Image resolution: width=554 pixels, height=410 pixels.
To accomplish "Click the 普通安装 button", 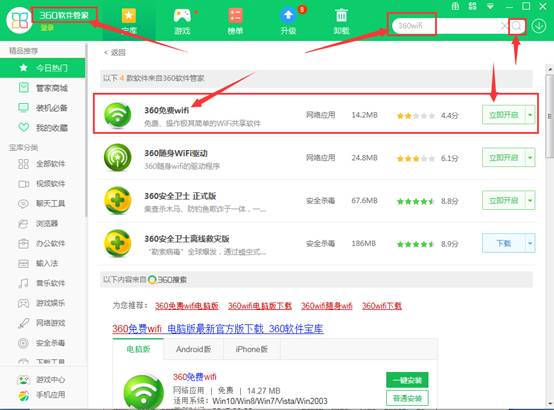I will pyautogui.click(x=407, y=398).
